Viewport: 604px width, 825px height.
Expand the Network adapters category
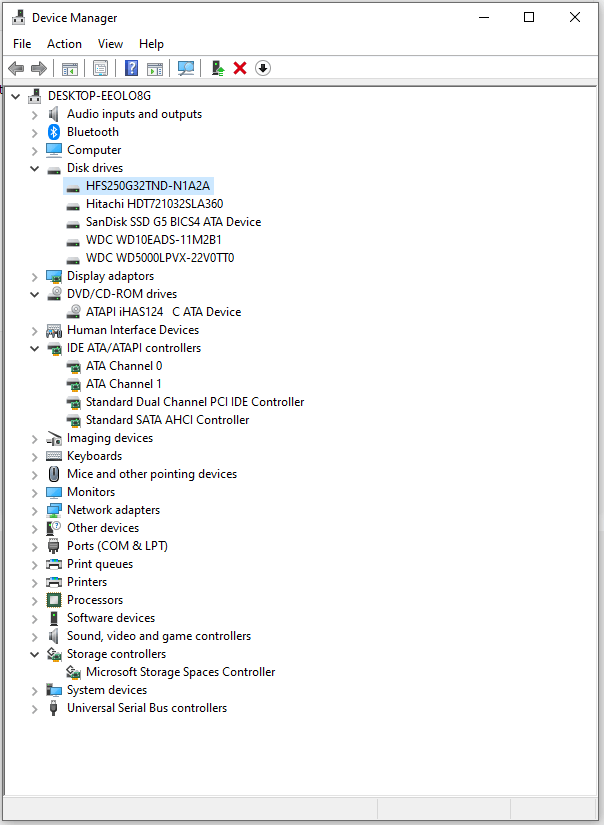35,510
